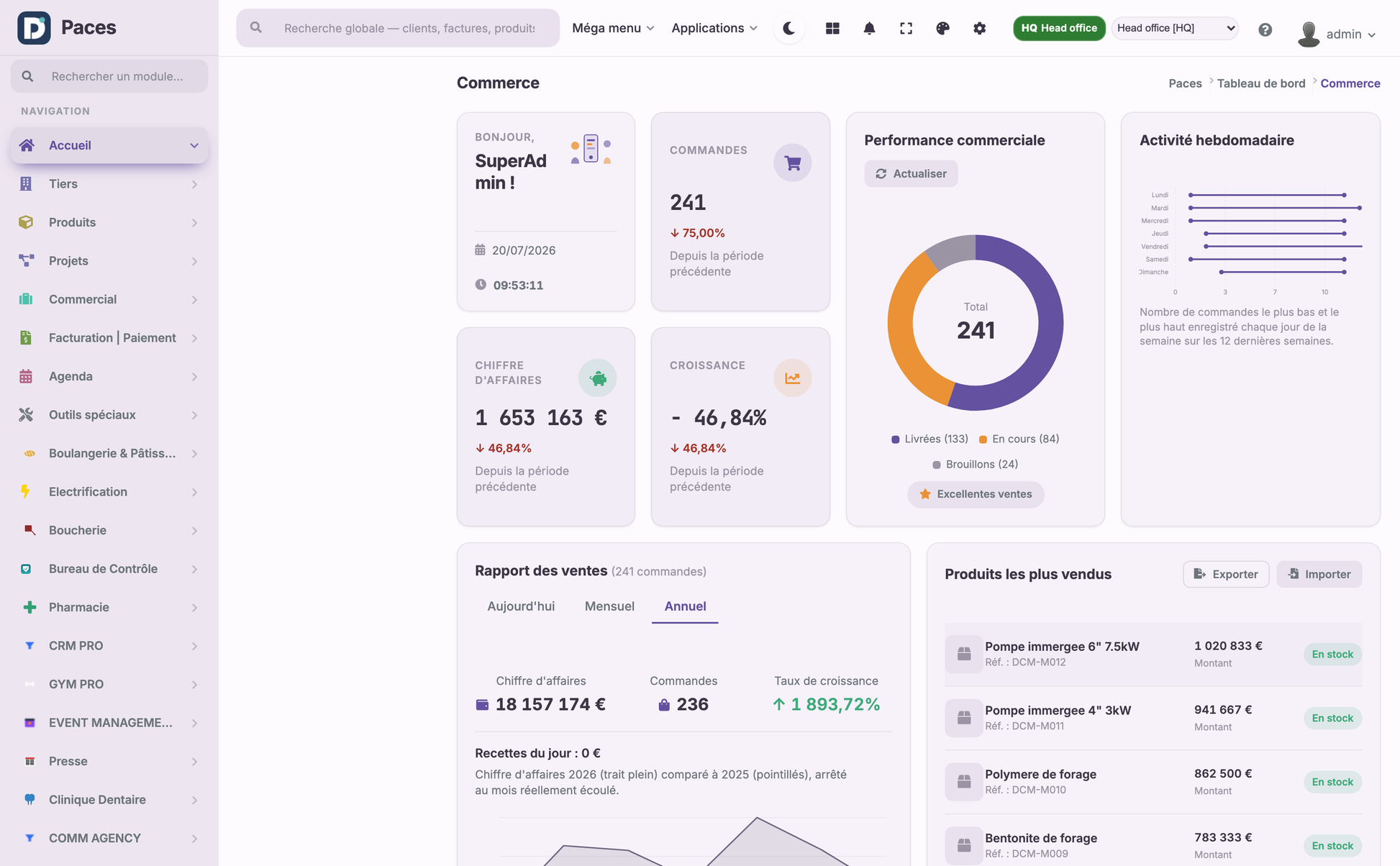Viewport: 1400px width, 866px height.
Task: Click the Polymere de forage product thumbnail
Action: pos(964,782)
